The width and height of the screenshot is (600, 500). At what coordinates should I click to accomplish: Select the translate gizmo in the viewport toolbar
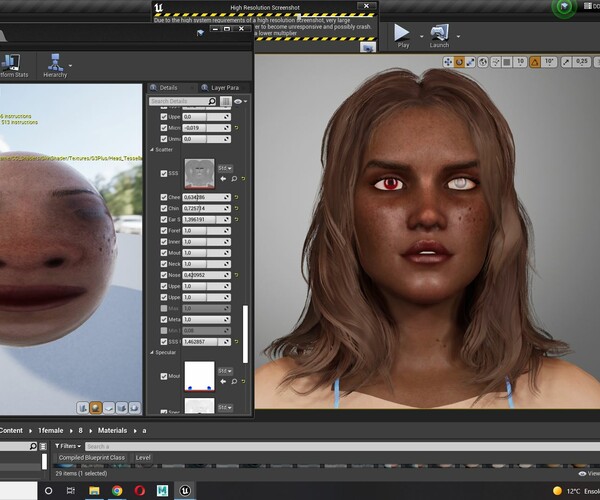(x=447, y=62)
